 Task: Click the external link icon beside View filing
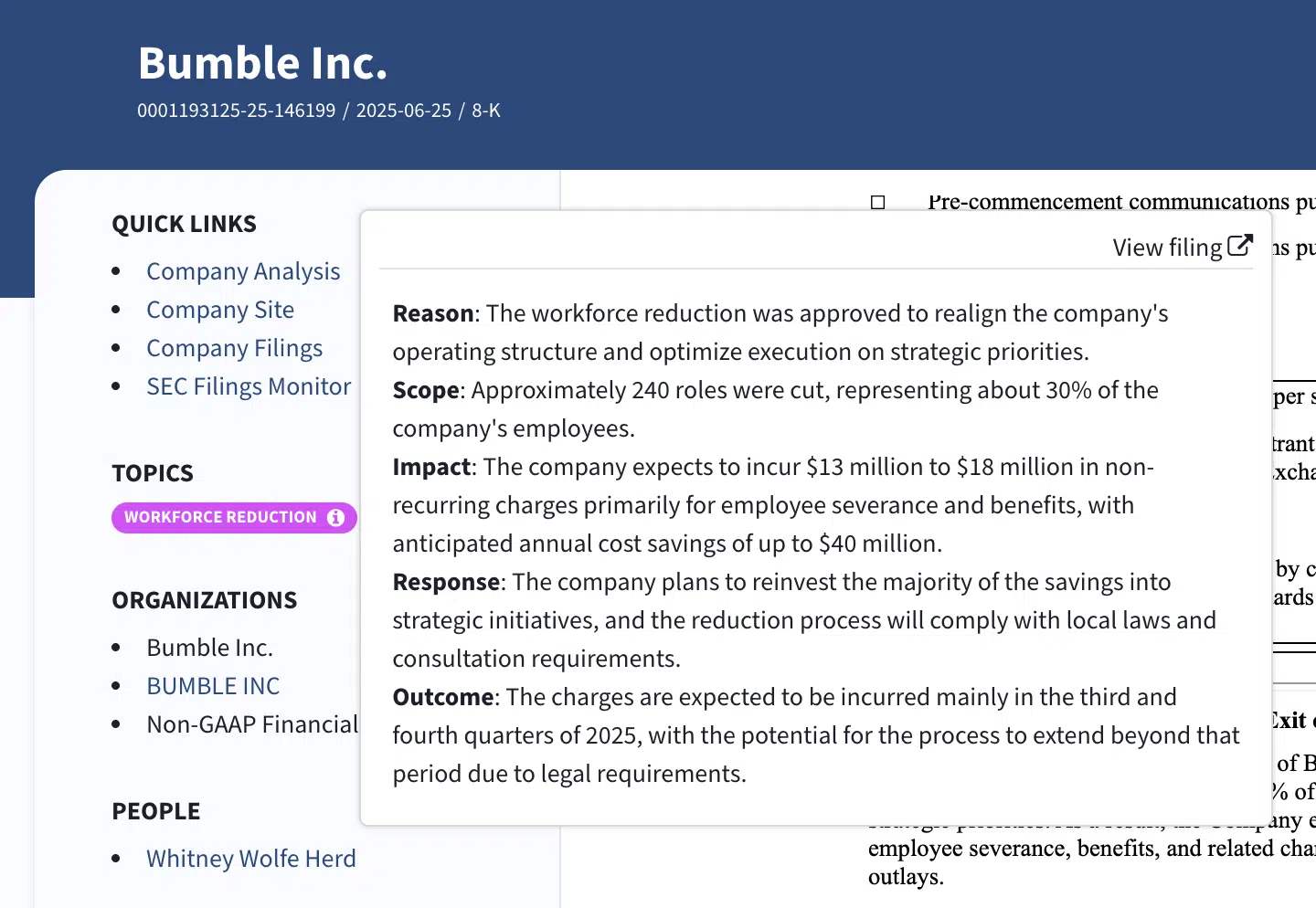point(1240,247)
